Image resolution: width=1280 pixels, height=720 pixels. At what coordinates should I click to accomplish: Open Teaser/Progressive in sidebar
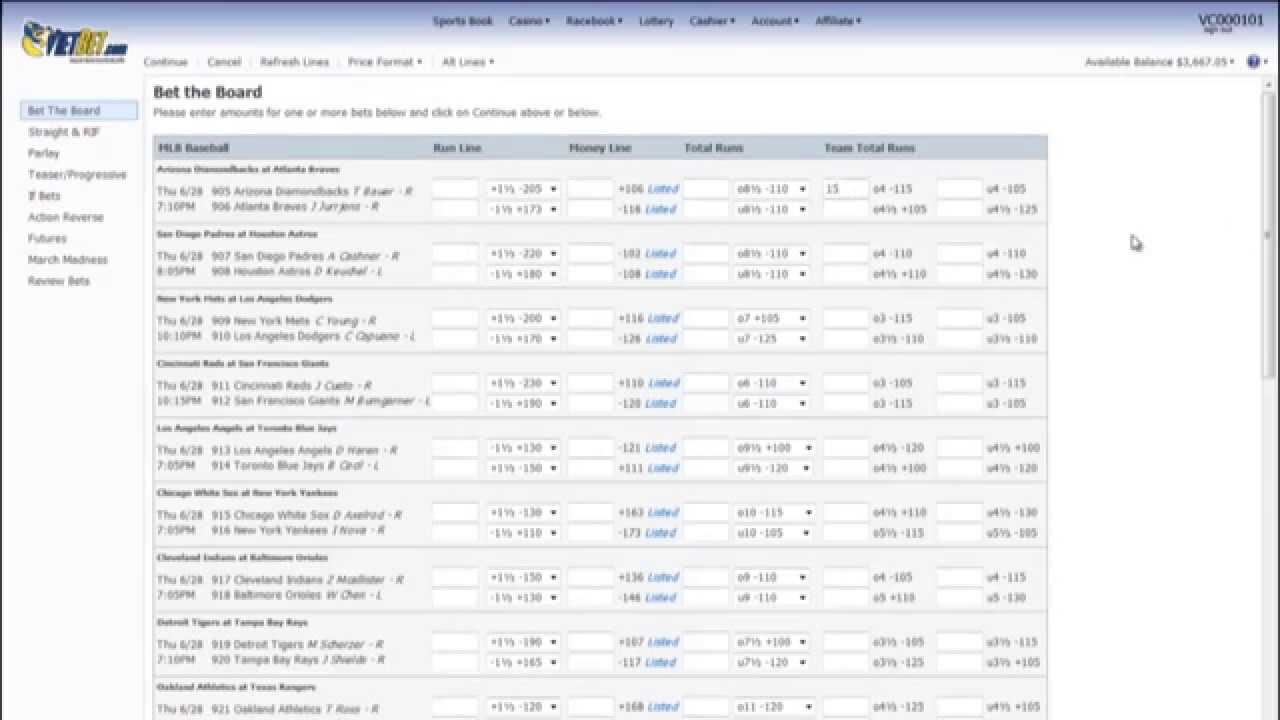pos(77,175)
